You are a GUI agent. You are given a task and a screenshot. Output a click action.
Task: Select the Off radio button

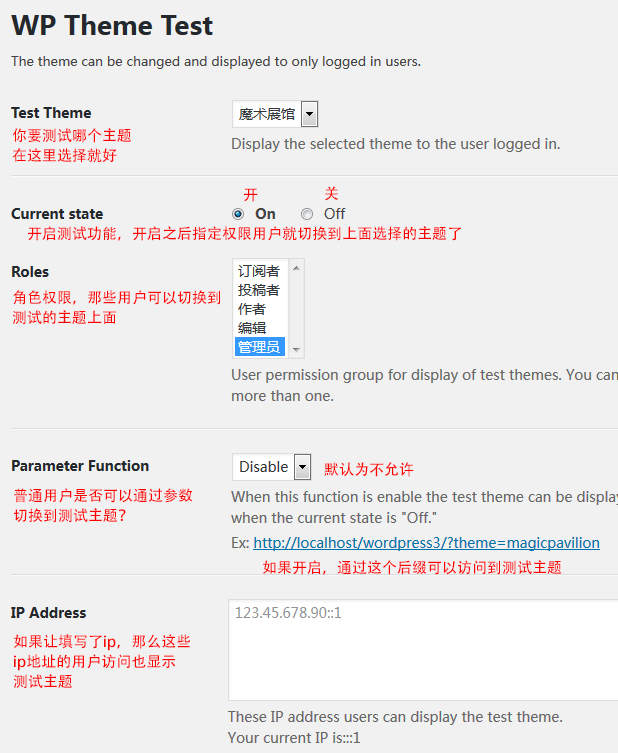click(x=307, y=214)
